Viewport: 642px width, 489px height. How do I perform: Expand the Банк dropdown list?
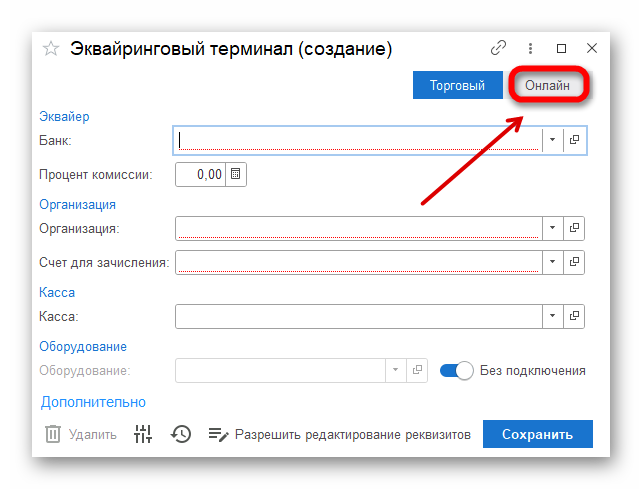coord(552,140)
